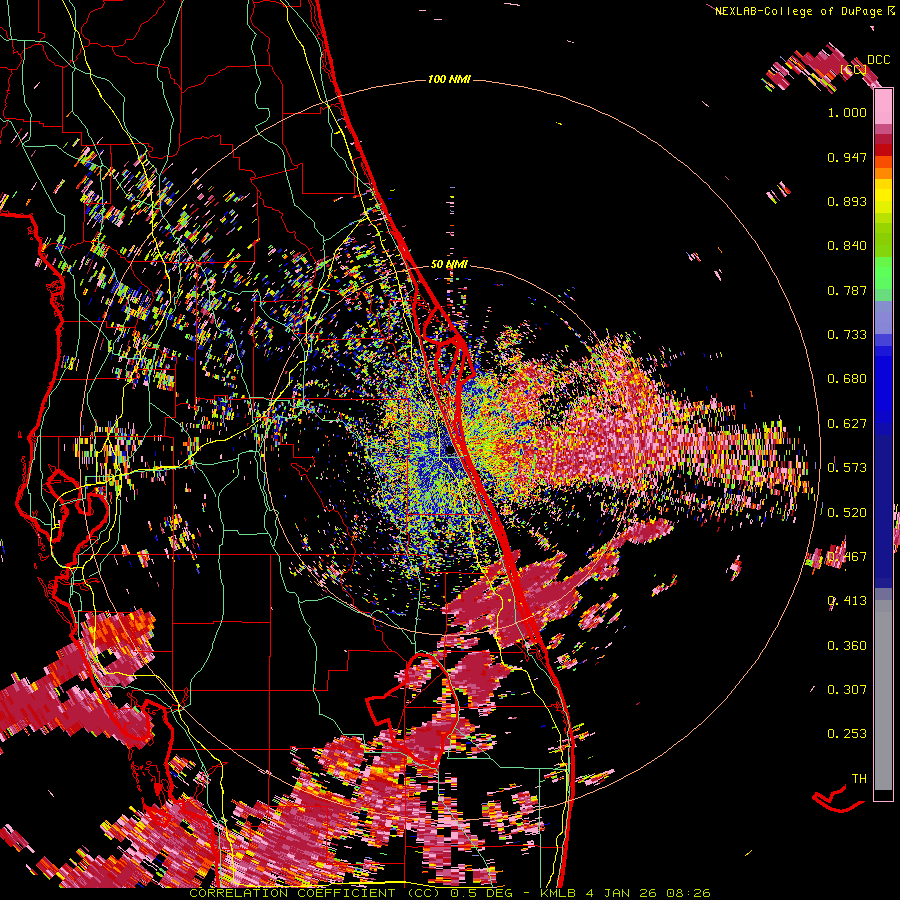This screenshot has height=900, width=900.
Task: Select the 0.840 scale value
Action: click(847, 246)
